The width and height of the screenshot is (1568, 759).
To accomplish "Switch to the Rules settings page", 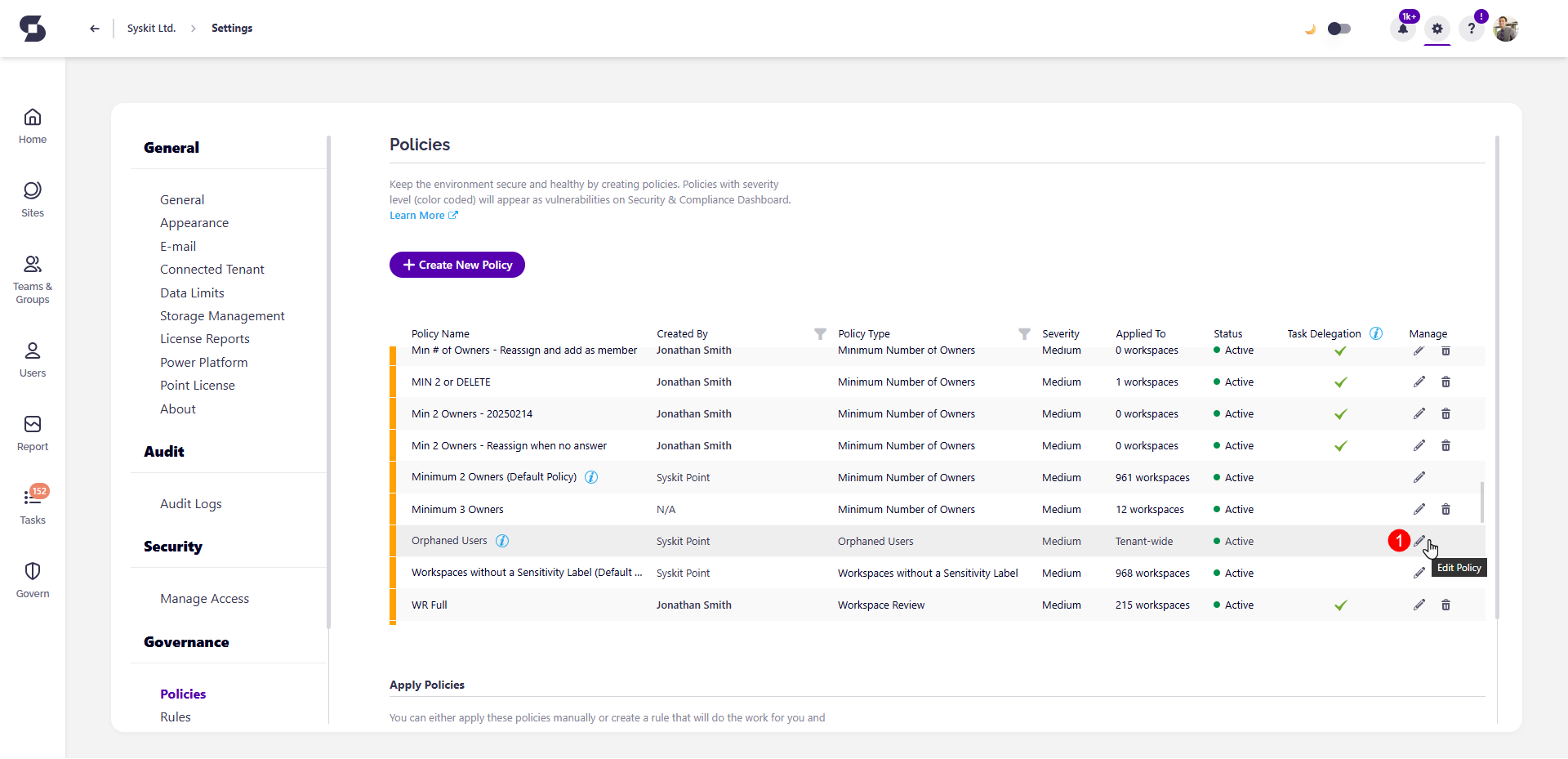I will (x=176, y=717).
